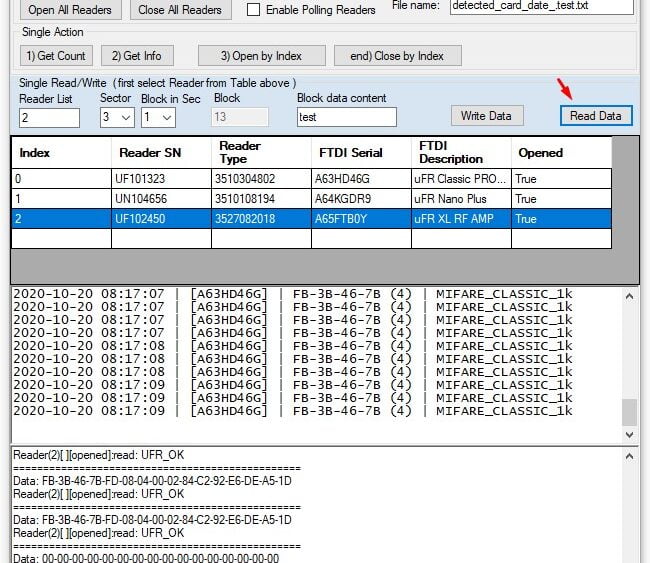
Task: Click the 1) Get Count button
Action: pyautogui.click(x=55, y=56)
